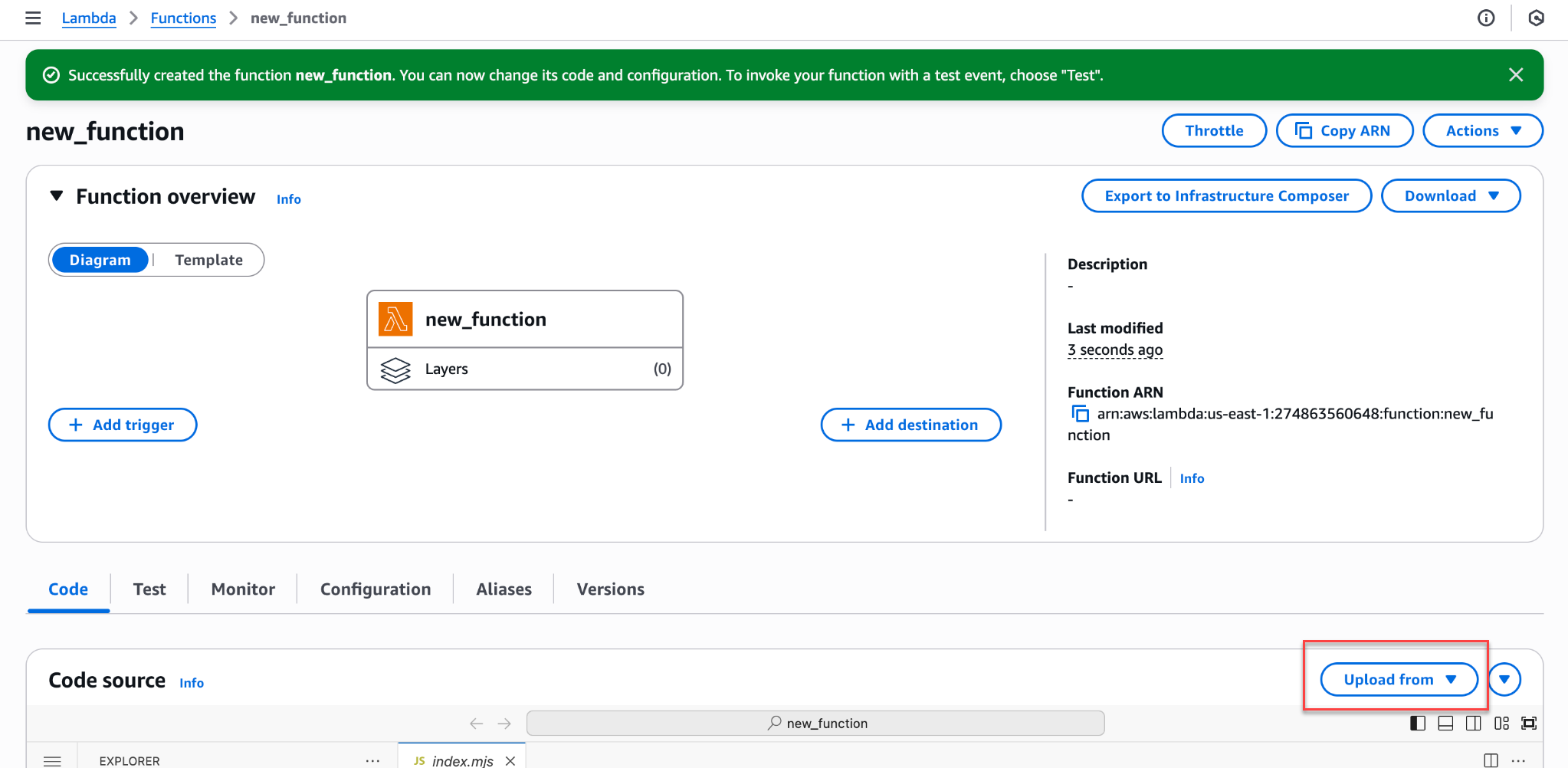1568x768 pixels.
Task: Open the Upload from dropdown
Action: [1399, 679]
